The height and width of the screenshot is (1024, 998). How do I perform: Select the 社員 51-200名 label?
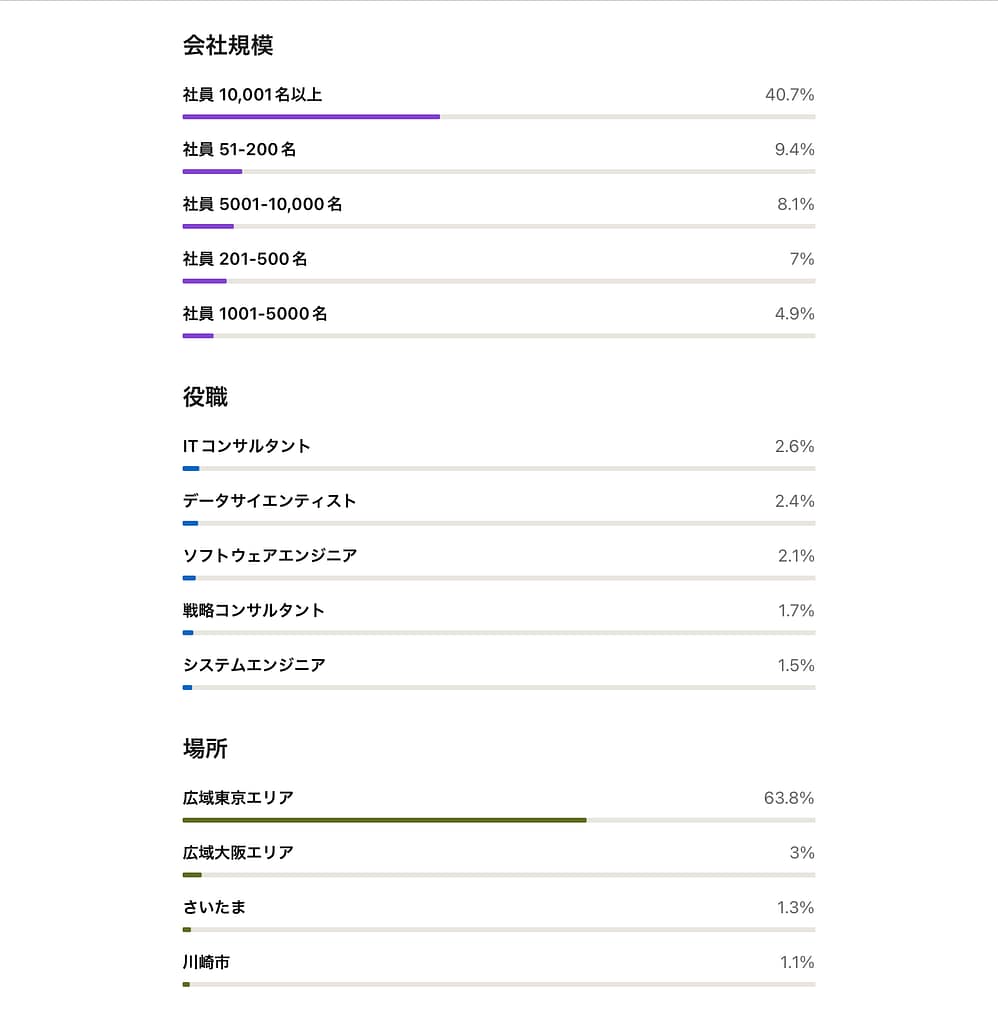[x=239, y=150]
